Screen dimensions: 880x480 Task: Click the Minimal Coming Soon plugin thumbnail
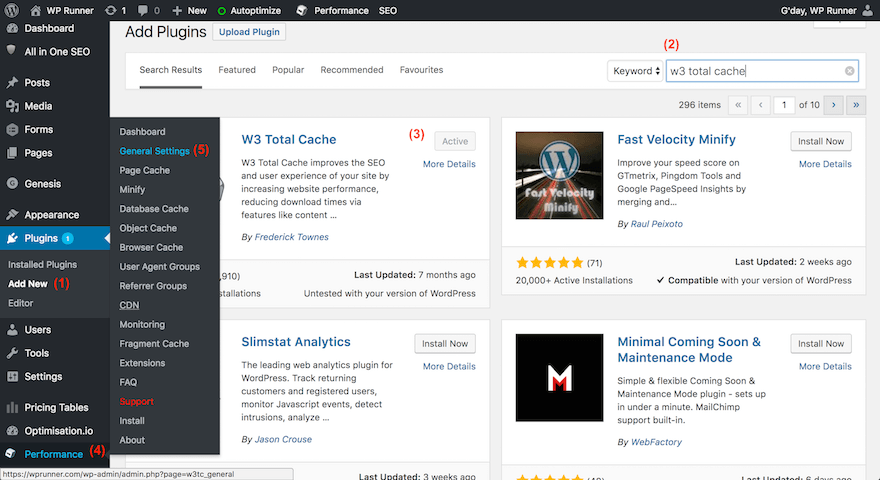(560, 378)
